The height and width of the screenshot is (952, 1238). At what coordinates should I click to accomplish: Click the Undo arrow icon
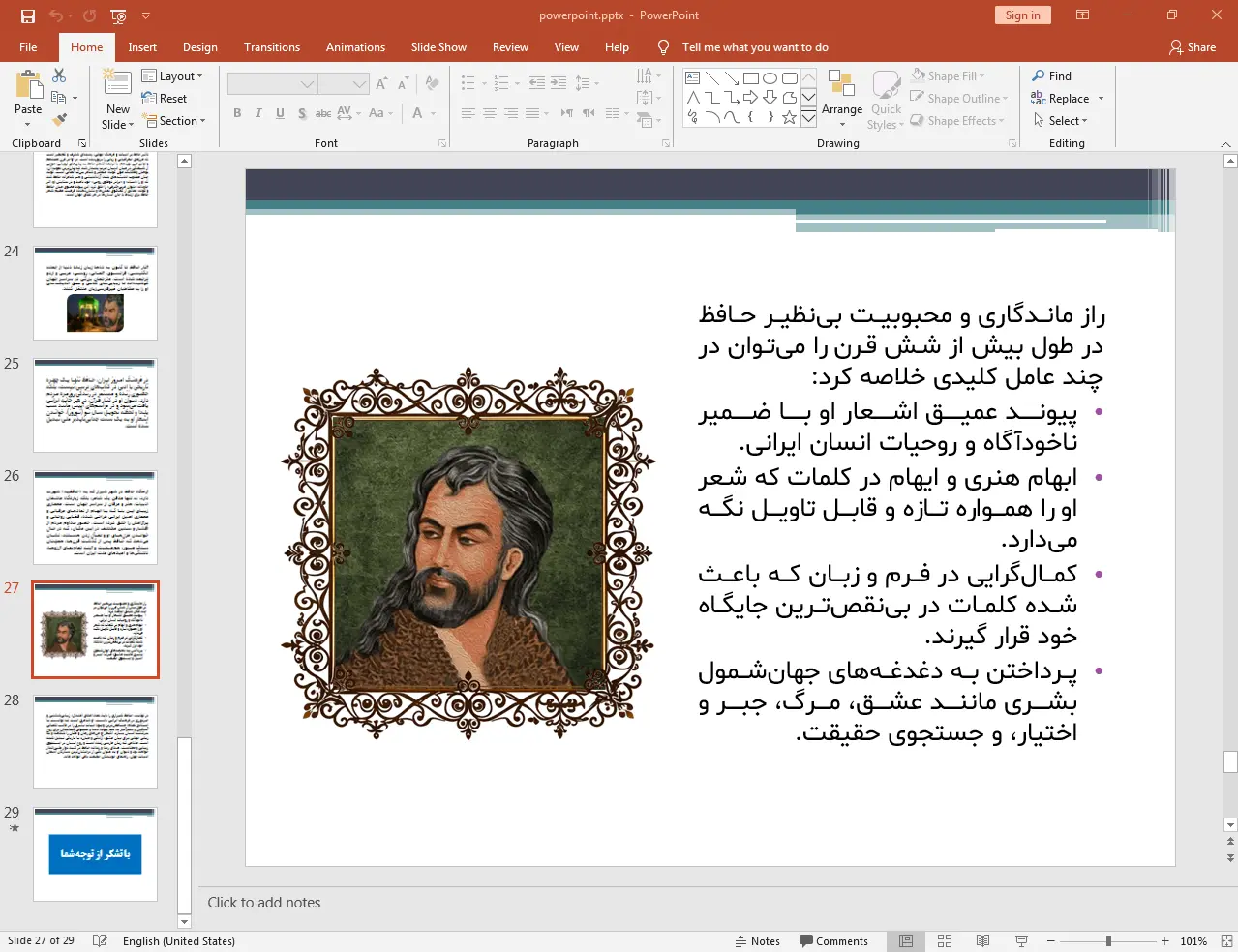pyautogui.click(x=55, y=15)
